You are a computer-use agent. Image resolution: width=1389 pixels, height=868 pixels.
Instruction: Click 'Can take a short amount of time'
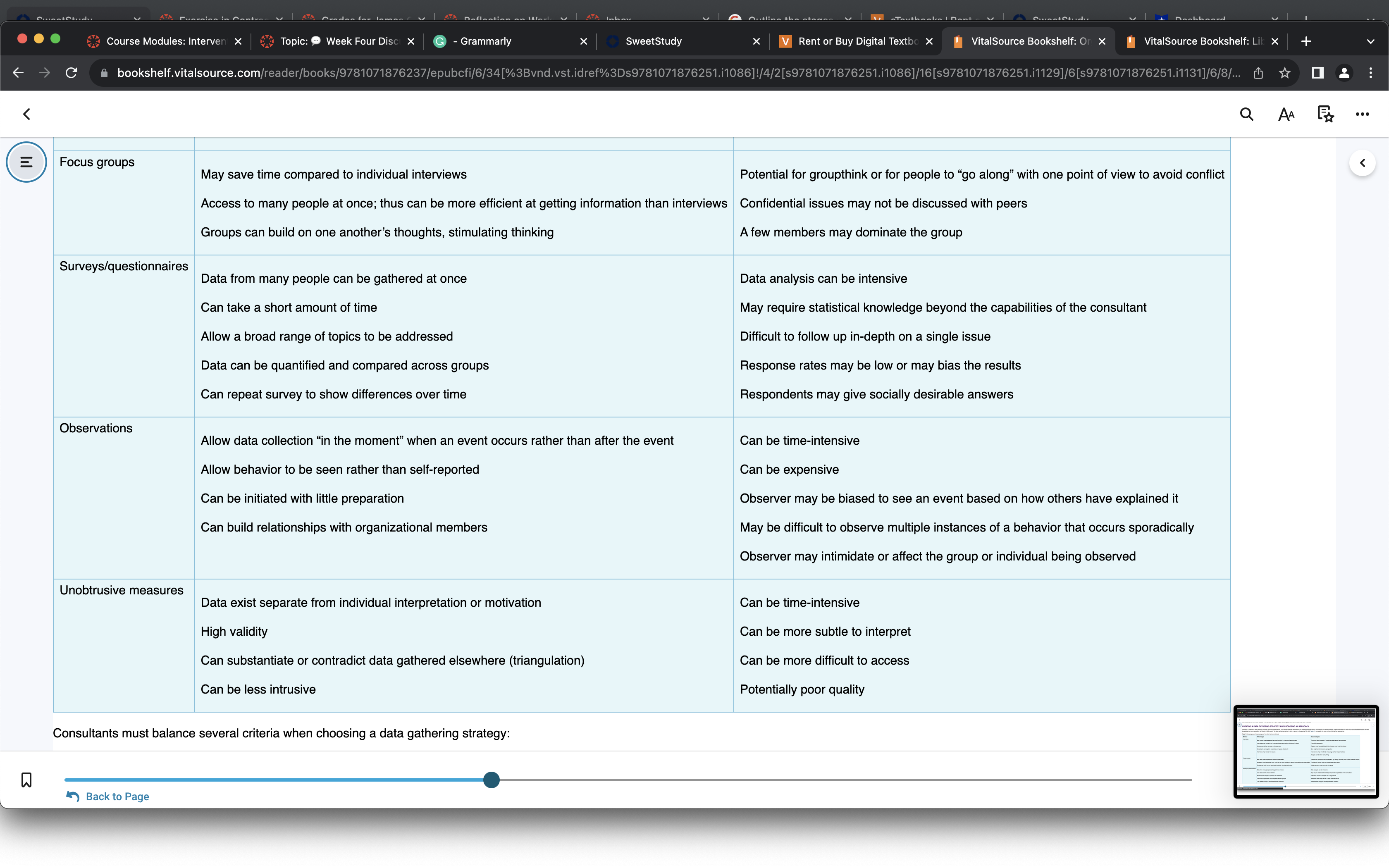click(x=289, y=308)
